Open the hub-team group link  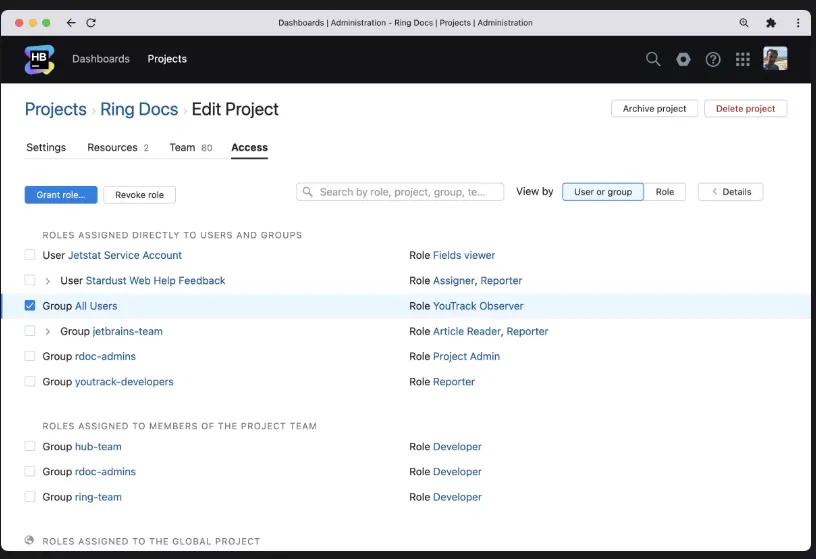[98, 447]
